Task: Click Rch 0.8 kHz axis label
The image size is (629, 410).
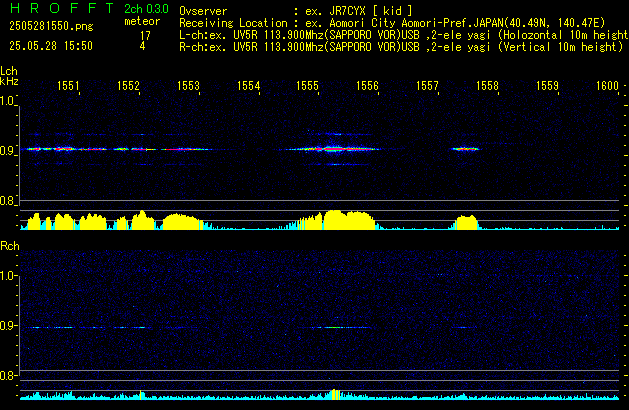Action: pos(7,375)
